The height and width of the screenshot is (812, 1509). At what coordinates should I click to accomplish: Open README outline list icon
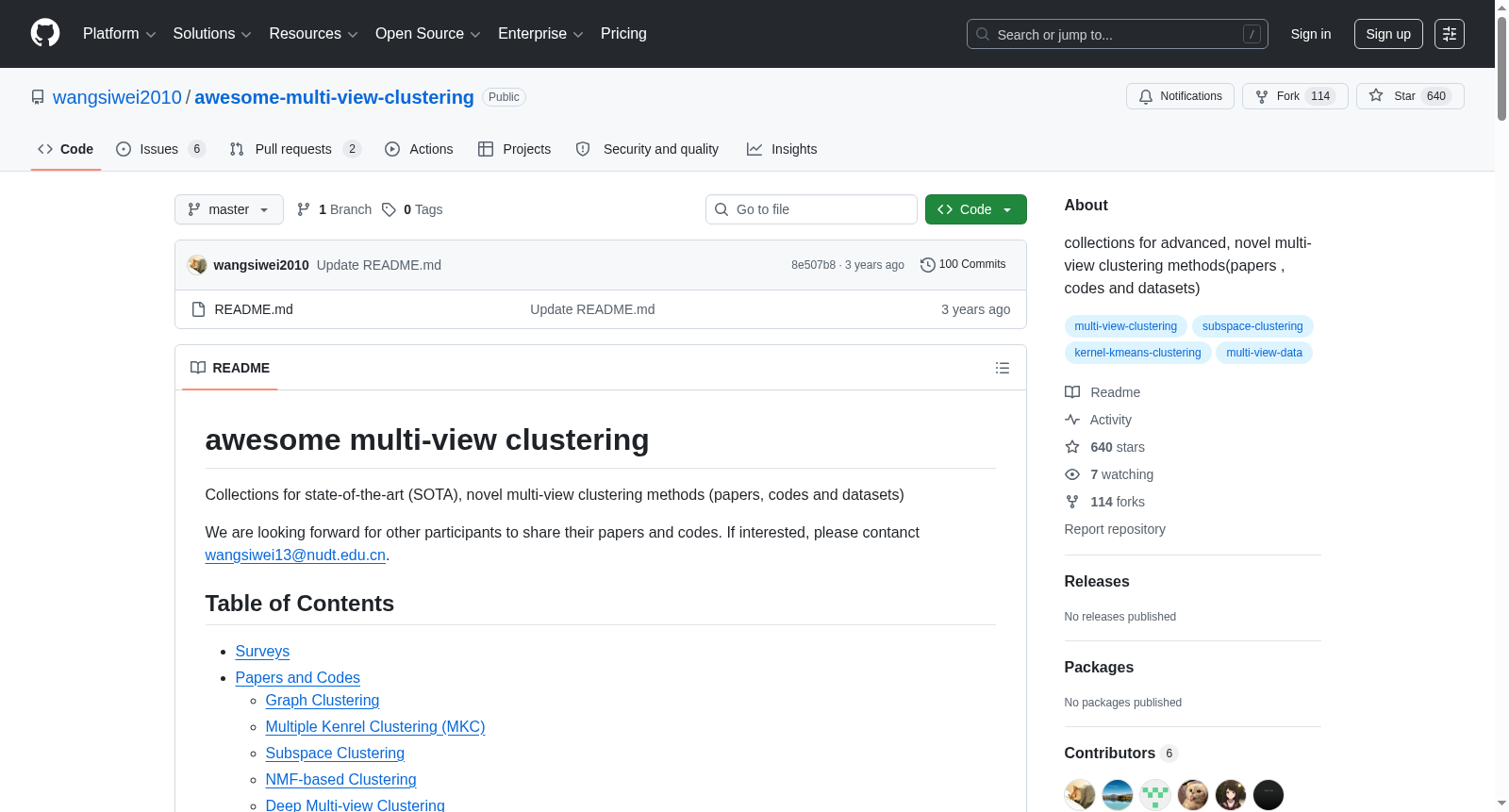[1003, 368]
